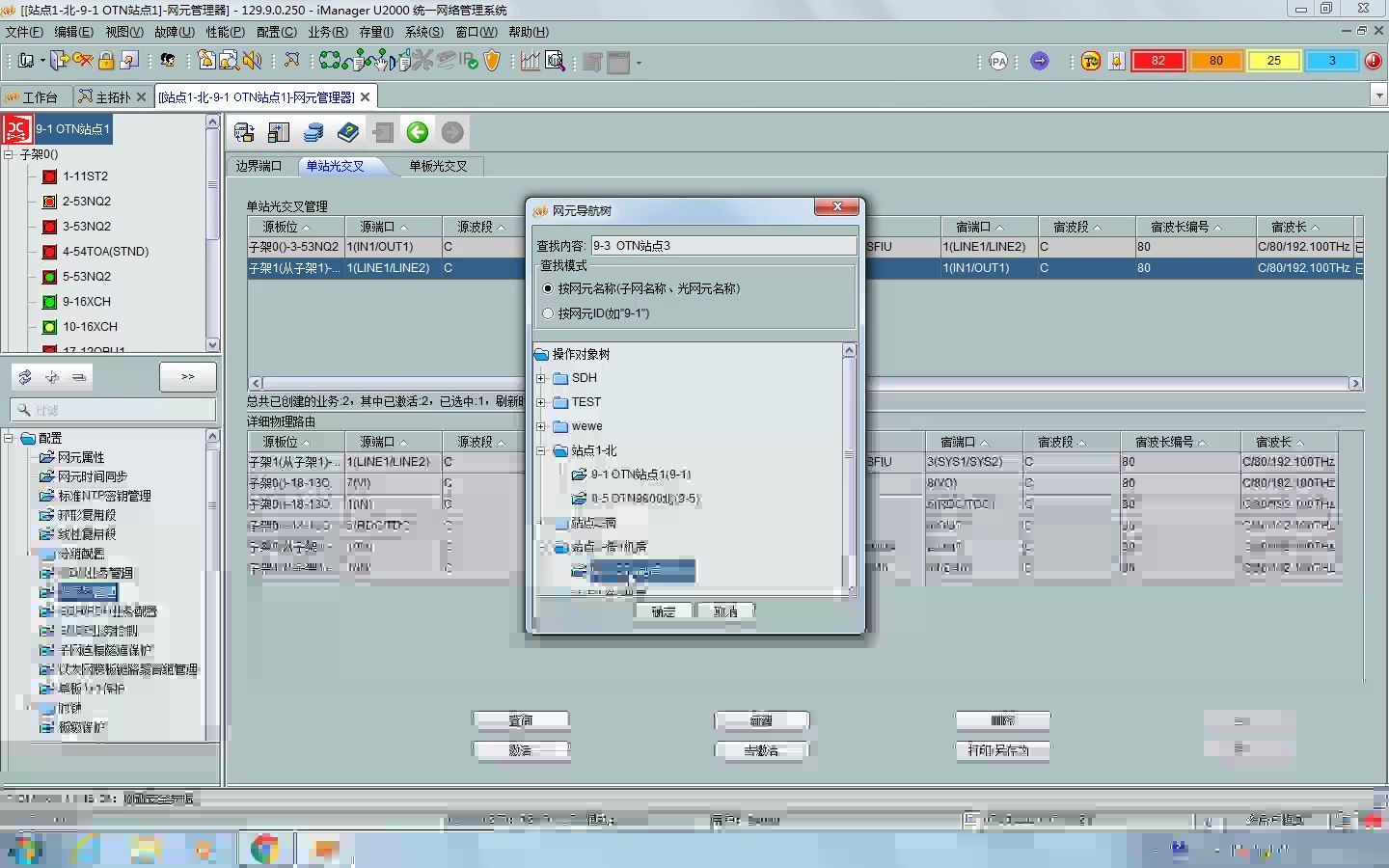Open the 配置(C) menu
The width and height of the screenshot is (1389, 868).
(277, 32)
